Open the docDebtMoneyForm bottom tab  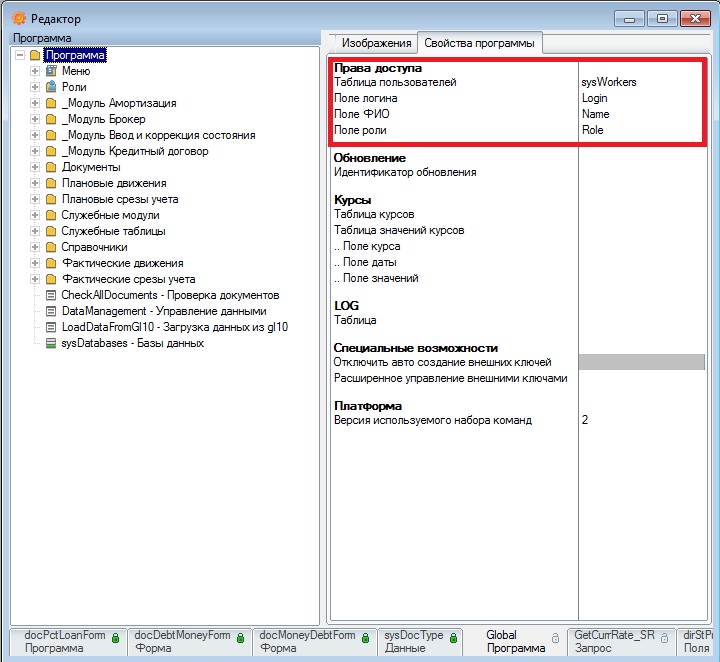click(182, 641)
